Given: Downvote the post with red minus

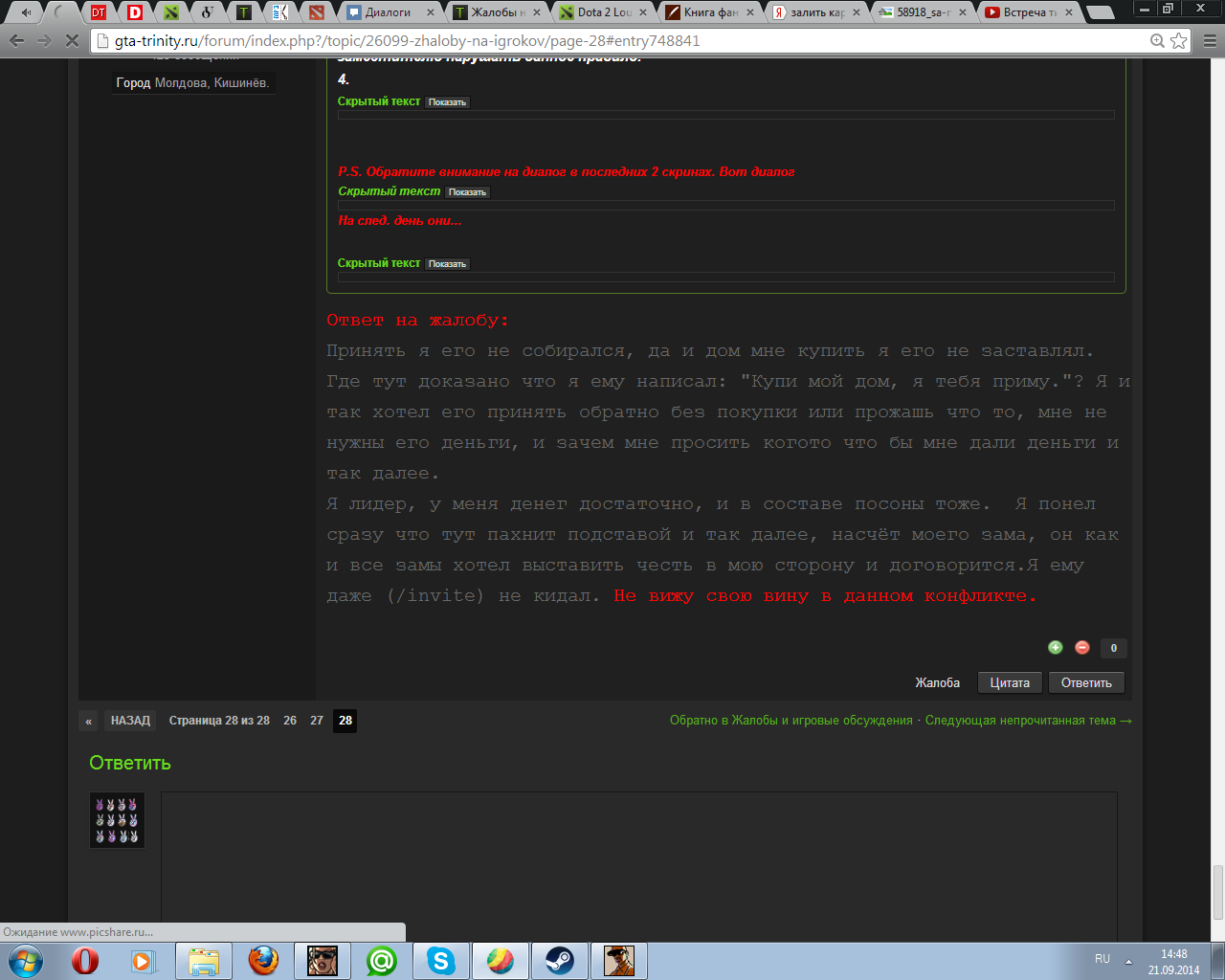Looking at the screenshot, I should [1082, 648].
